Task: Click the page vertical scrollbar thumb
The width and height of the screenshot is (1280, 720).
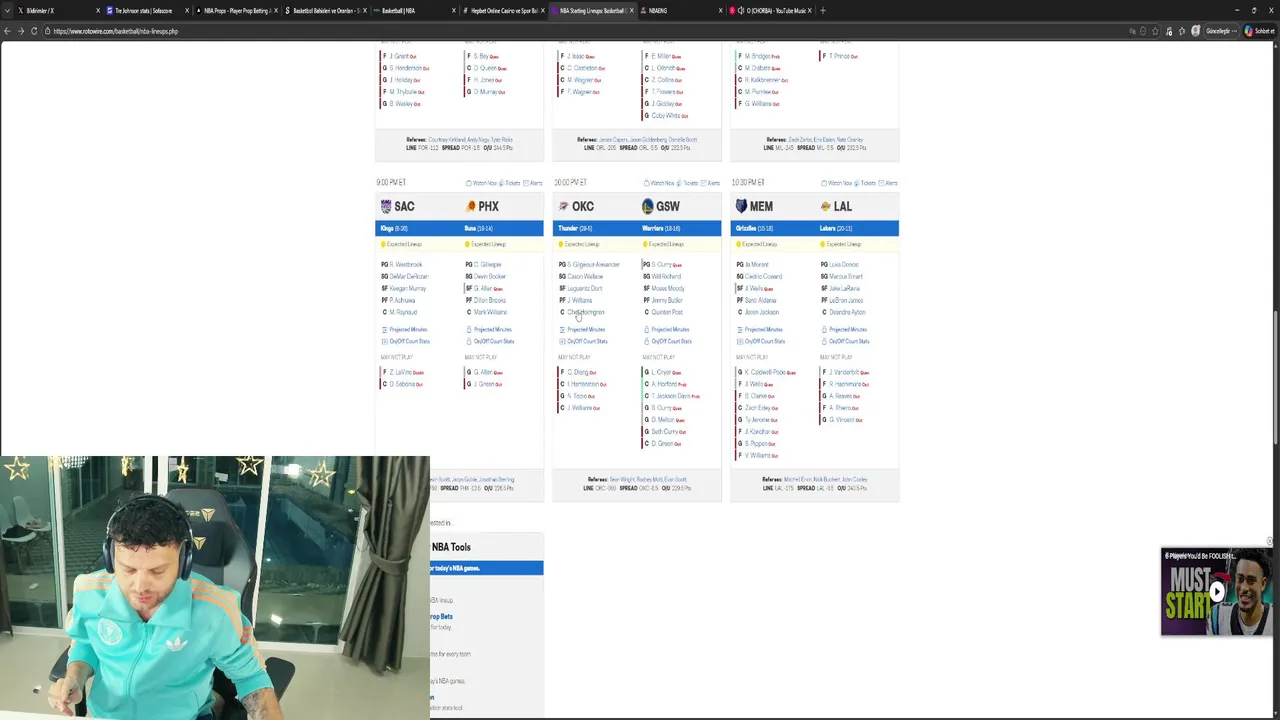Action: 1275,378
